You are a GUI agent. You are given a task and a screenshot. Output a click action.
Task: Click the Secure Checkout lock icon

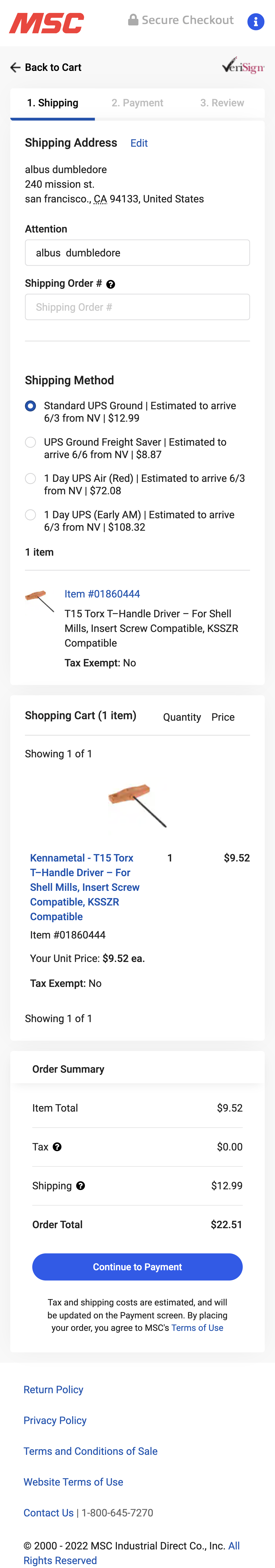[x=133, y=20]
